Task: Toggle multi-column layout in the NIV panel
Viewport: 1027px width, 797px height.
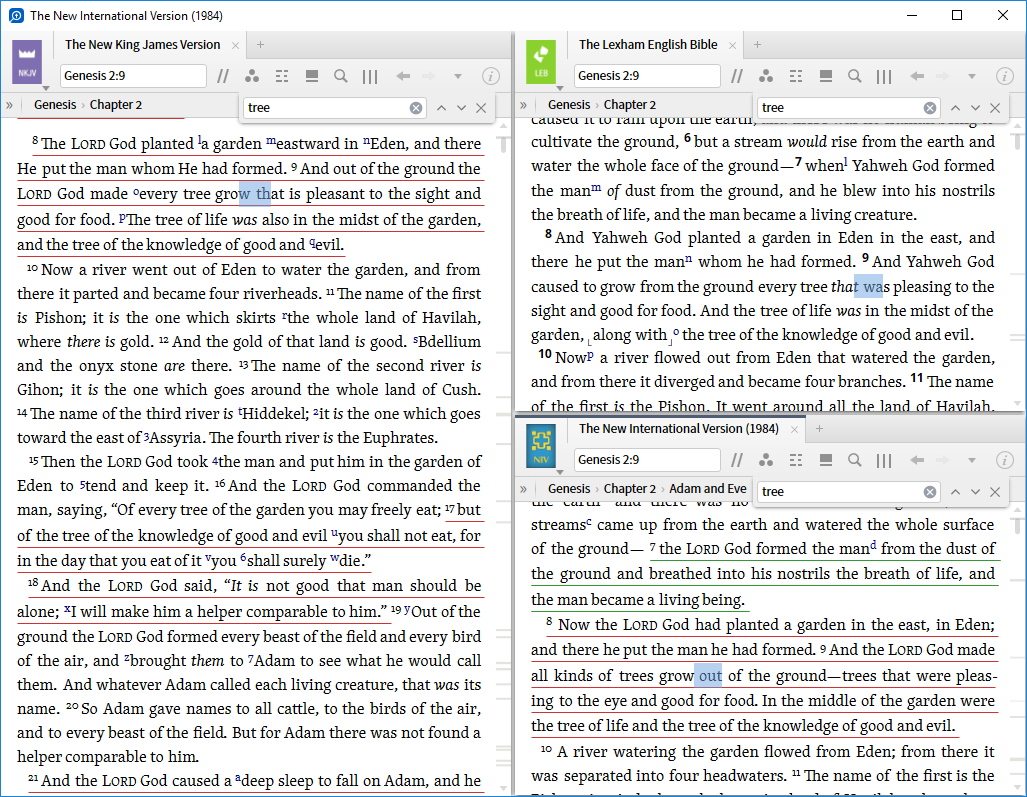Action: tap(884, 460)
